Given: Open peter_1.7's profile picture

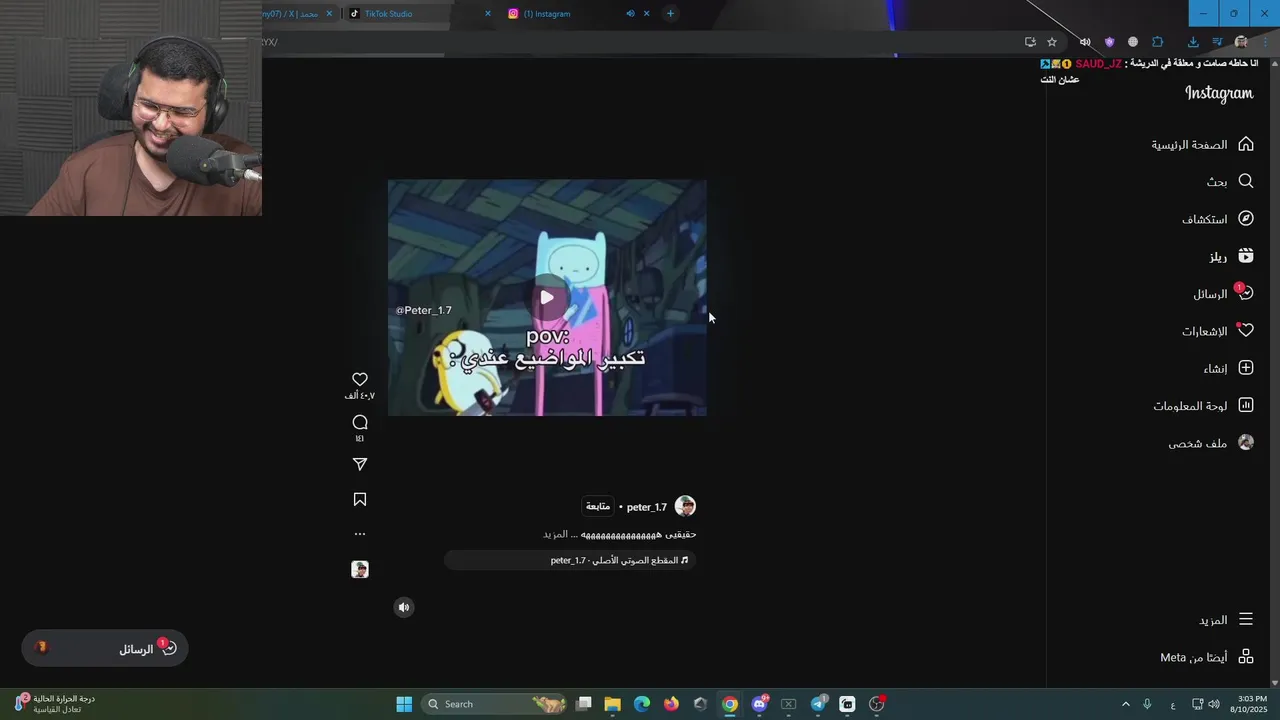Looking at the screenshot, I should tap(685, 506).
